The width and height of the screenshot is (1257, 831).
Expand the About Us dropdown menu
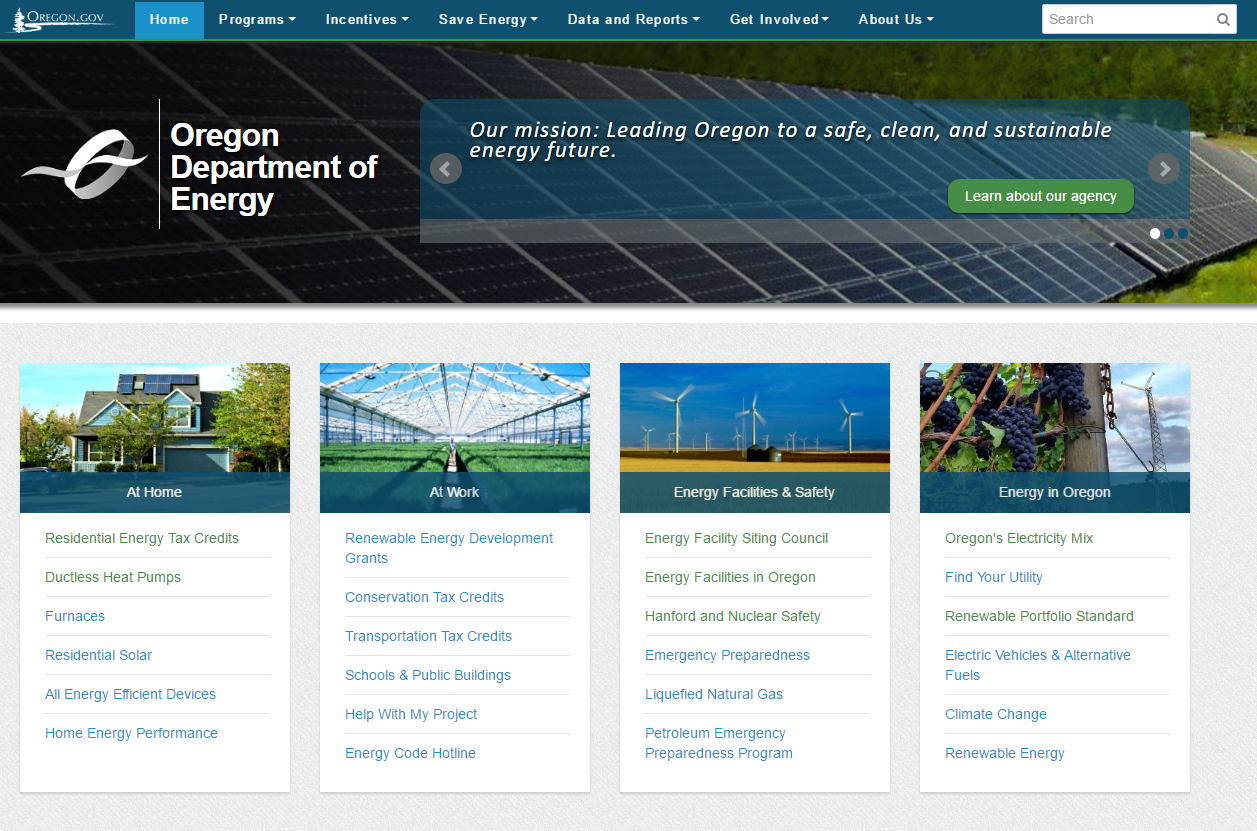(896, 19)
